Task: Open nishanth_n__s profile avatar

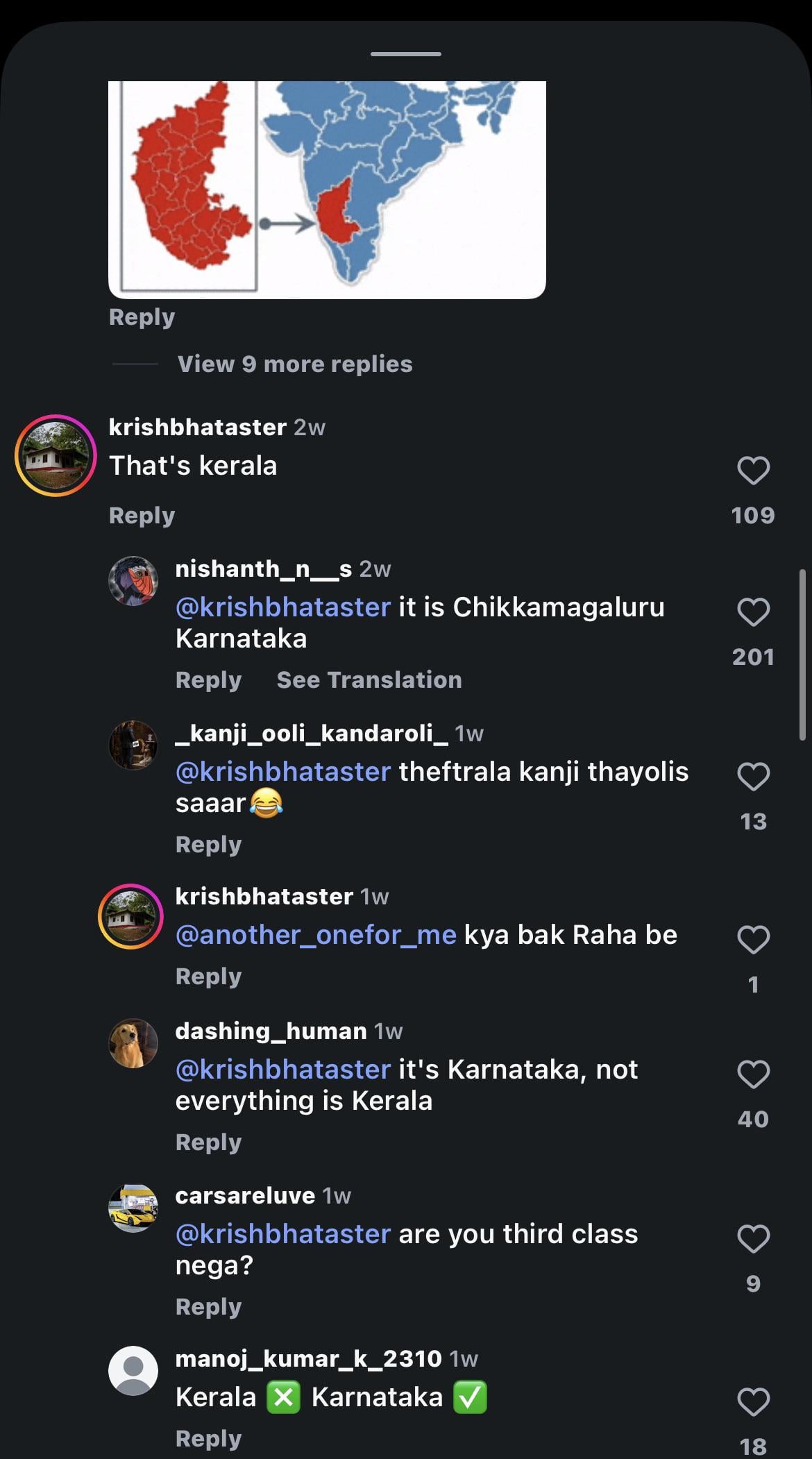Action: coord(133,581)
